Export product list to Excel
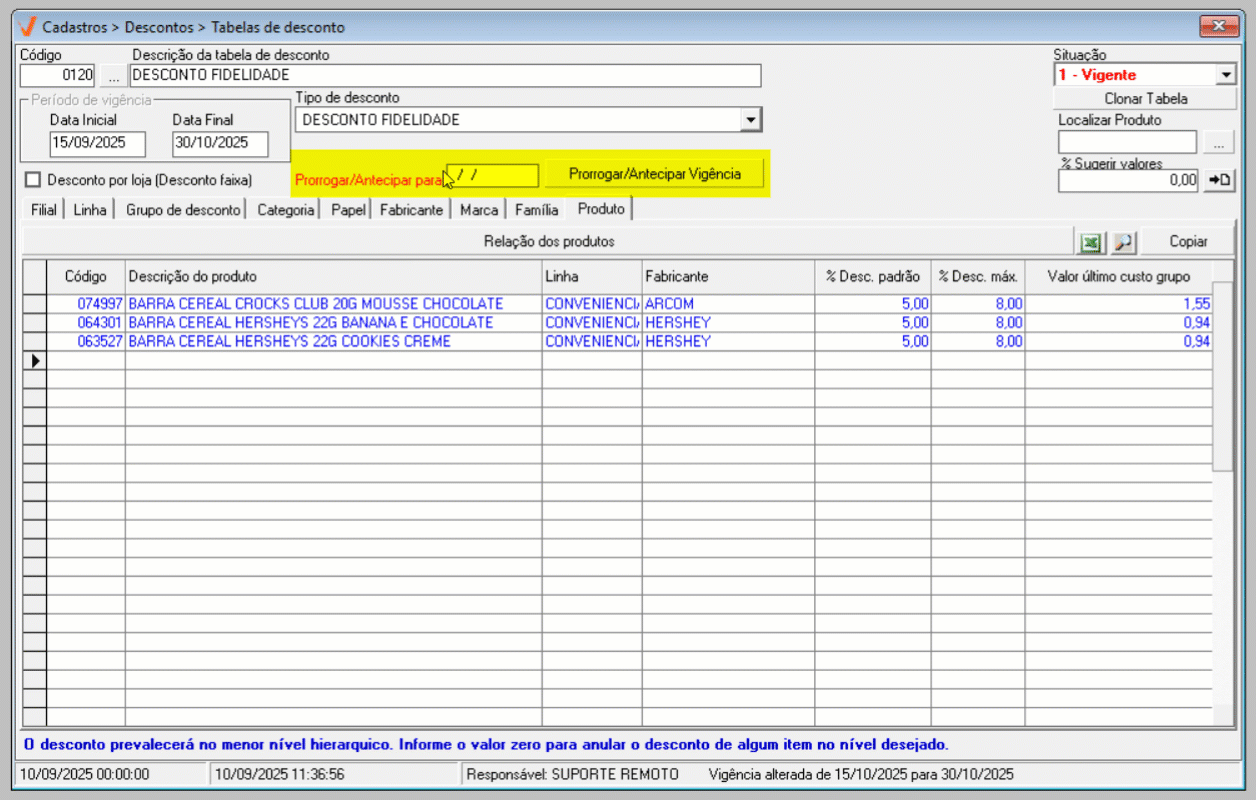Viewport: 1256px width, 800px height. coord(1091,242)
